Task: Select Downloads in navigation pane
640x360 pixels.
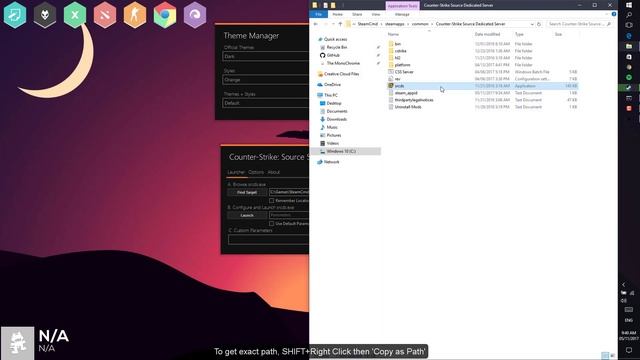Action: tap(336, 119)
